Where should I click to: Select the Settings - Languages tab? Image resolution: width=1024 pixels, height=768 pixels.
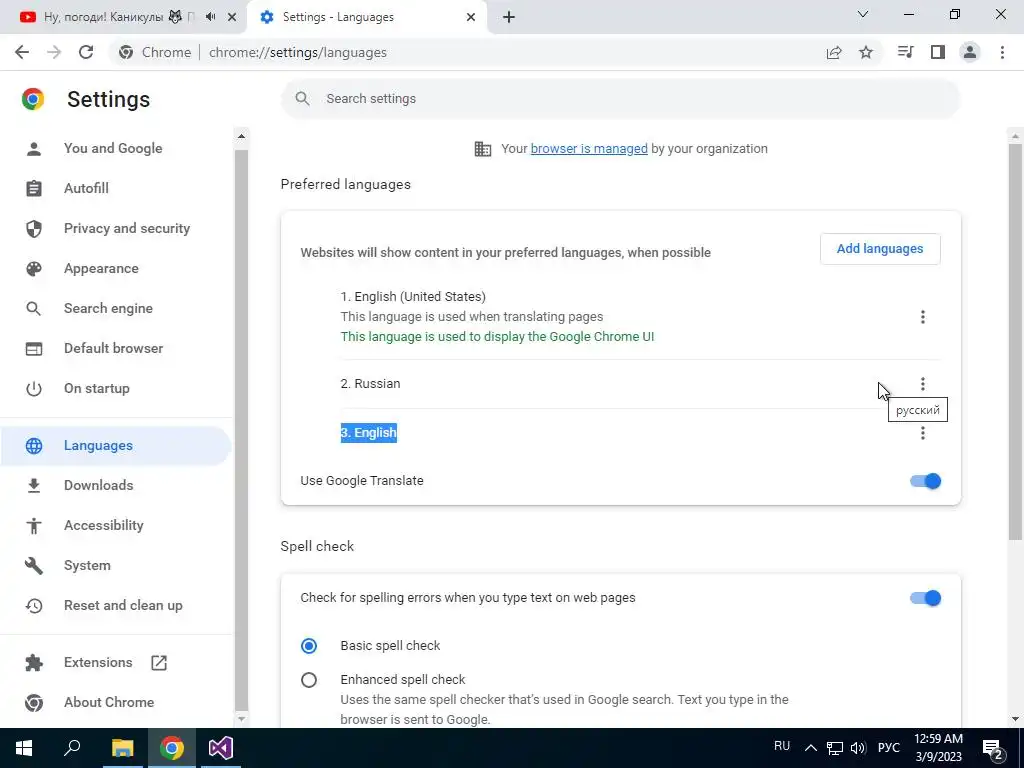click(x=366, y=17)
